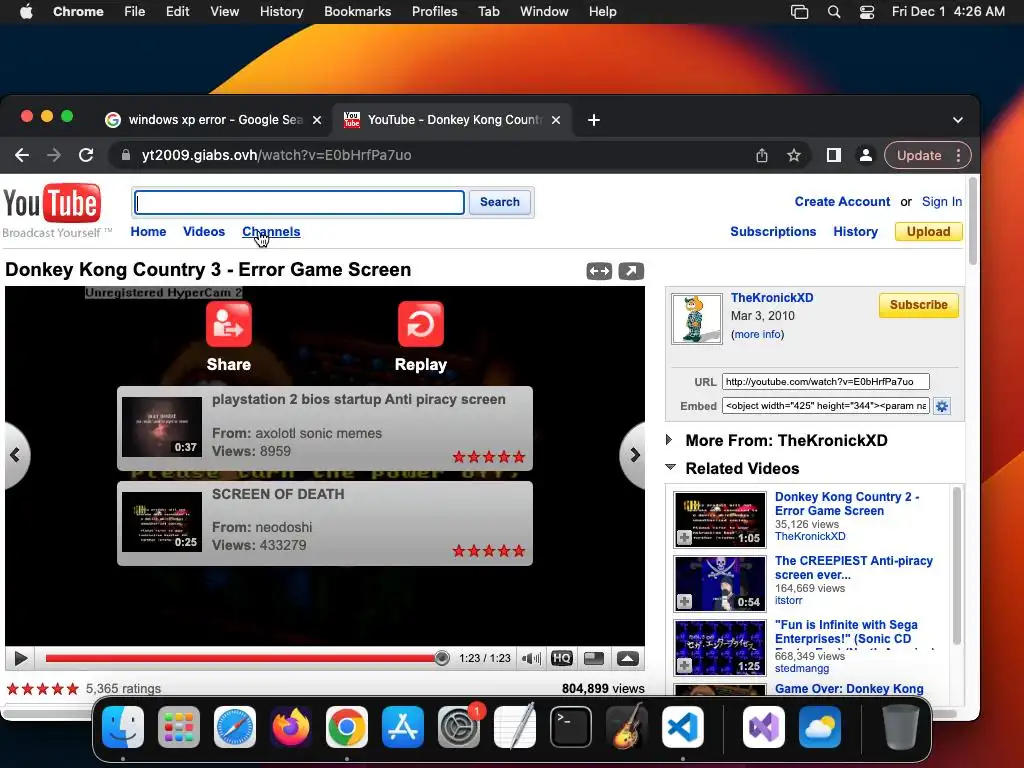Click the video progress scrubber handle
This screenshot has height=768, width=1024.
[441, 658]
